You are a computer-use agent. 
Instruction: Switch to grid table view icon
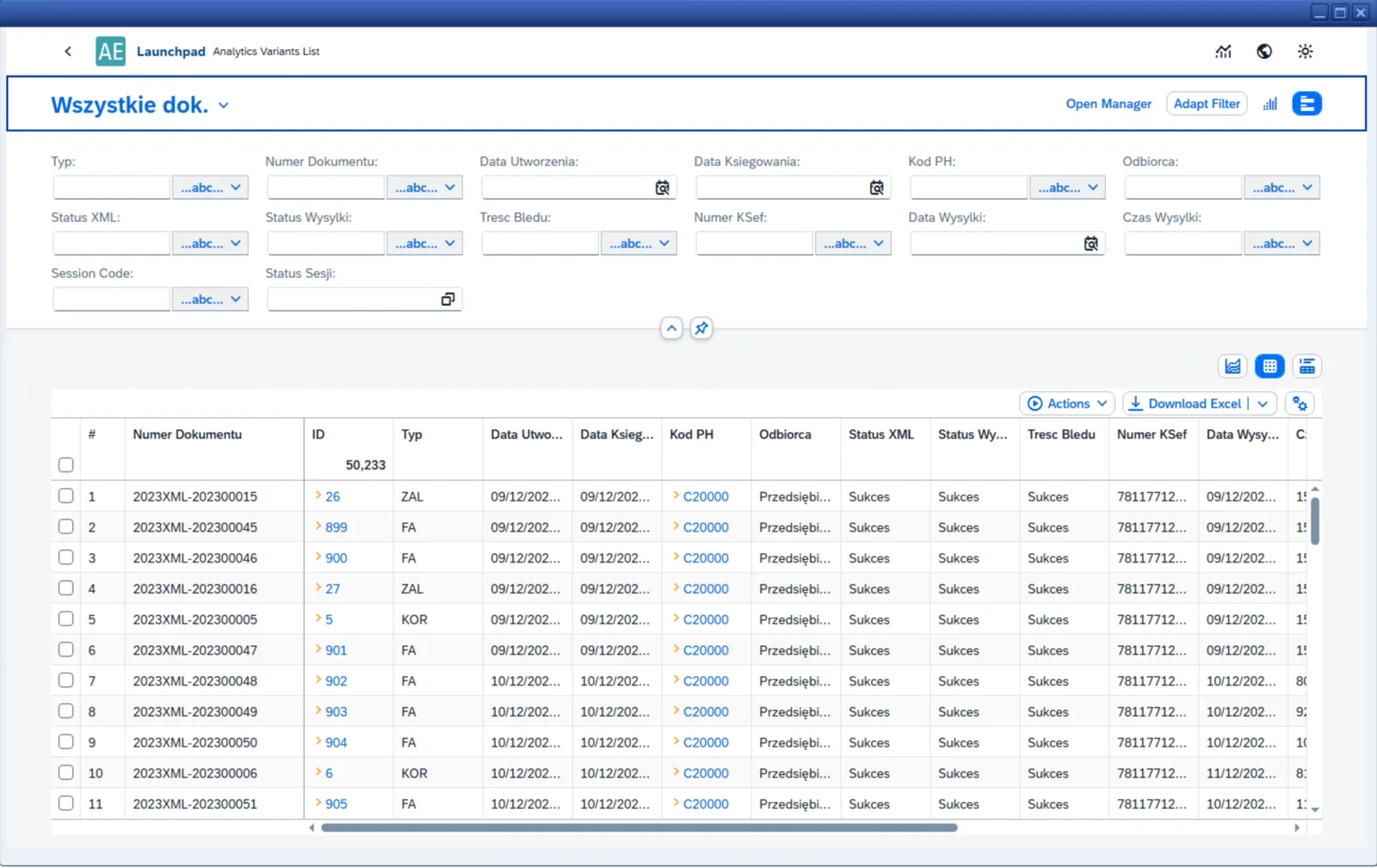pos(1270,366)
